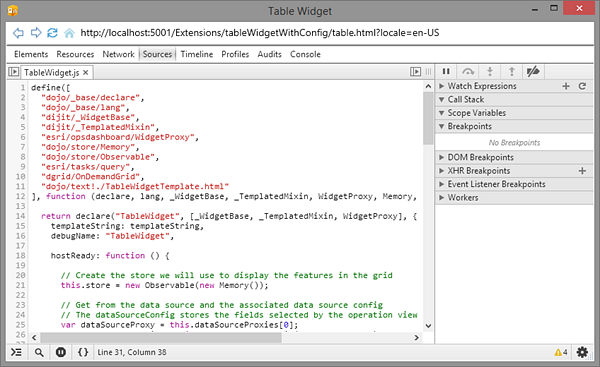Image resolution: width=600 pixels, height=367 pixels.
Task: Go forward with the forward arrow
Action: (36, 33)
